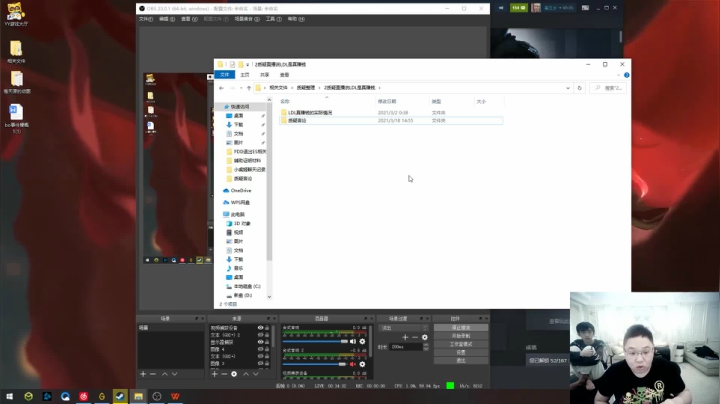Click 设置 button in OBS controls
Image resolution: width=720 pixels, height=404 pixels.
click(x=461, y=353)
